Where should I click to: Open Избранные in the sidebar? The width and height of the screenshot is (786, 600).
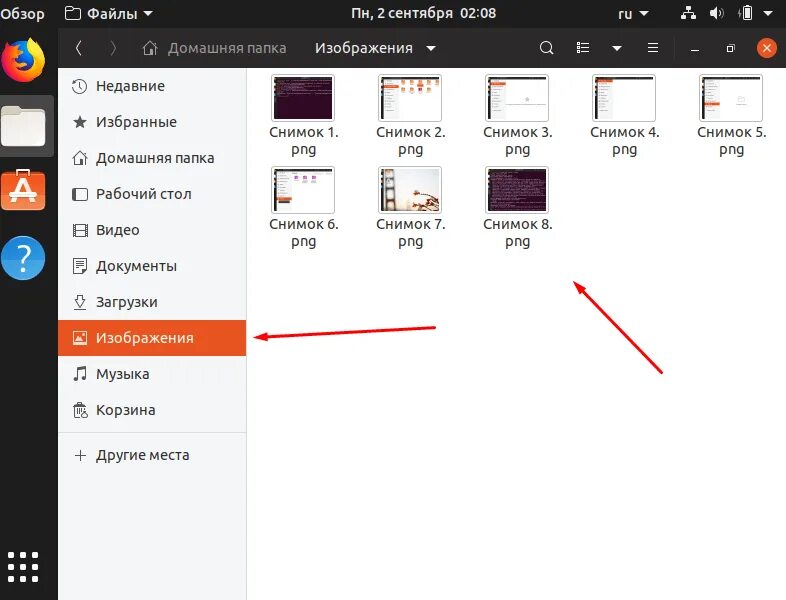pyautogui.click(x=152, y=122)
